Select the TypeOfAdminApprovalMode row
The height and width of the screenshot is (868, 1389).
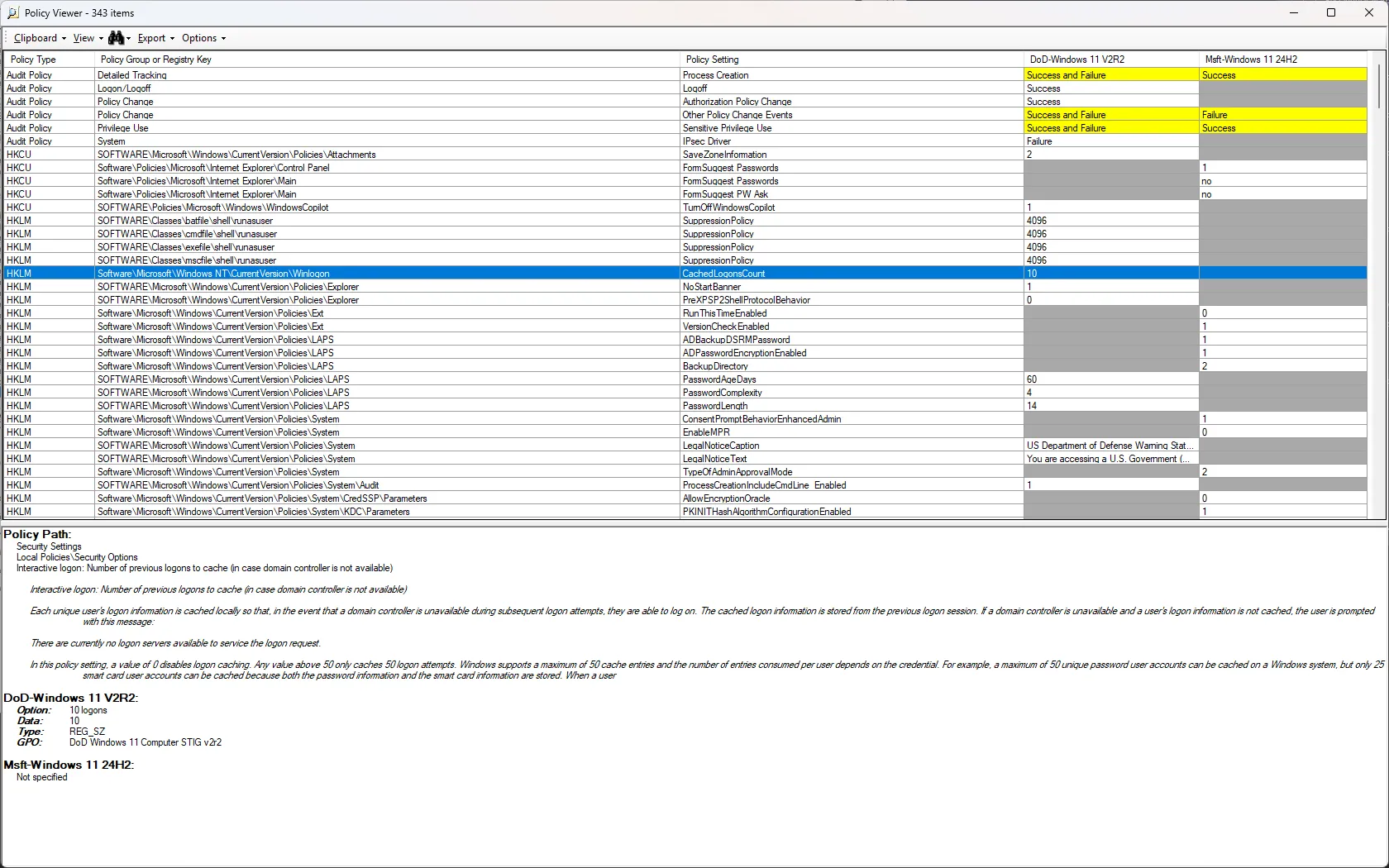point(685,472)
